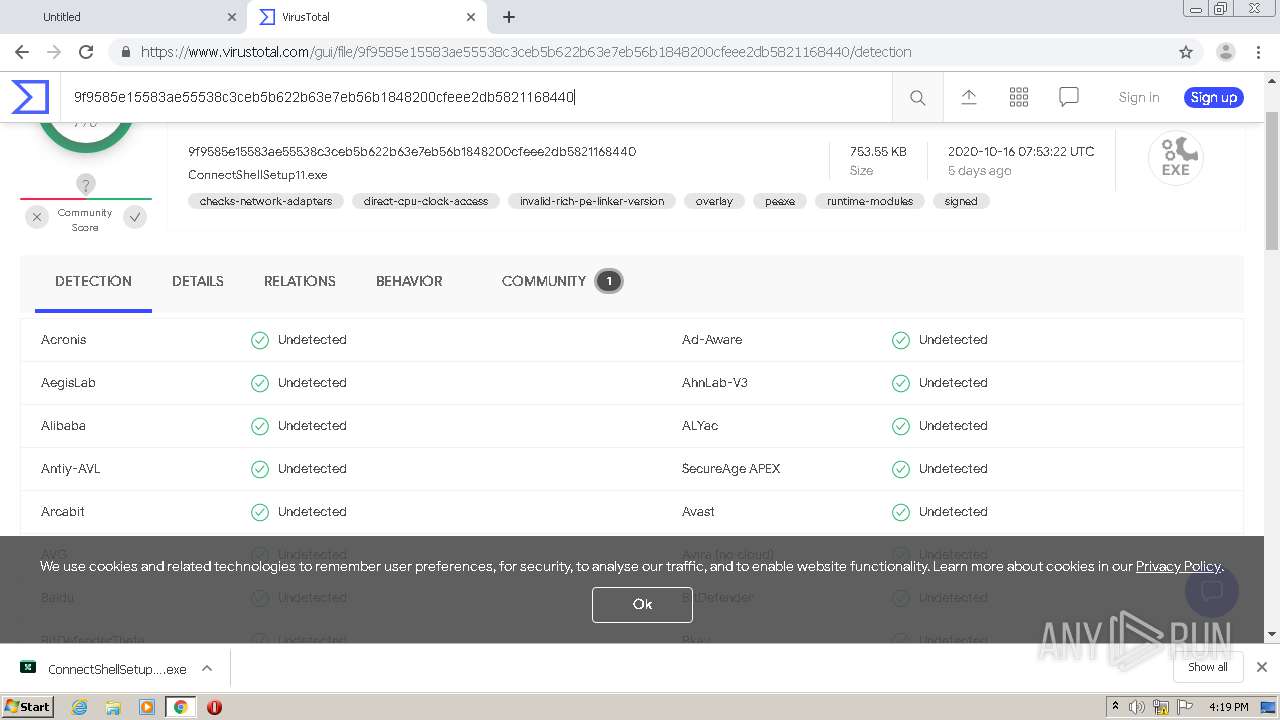Vote negative with the community score X
The image size is (1280, 720).
[37, 216]
